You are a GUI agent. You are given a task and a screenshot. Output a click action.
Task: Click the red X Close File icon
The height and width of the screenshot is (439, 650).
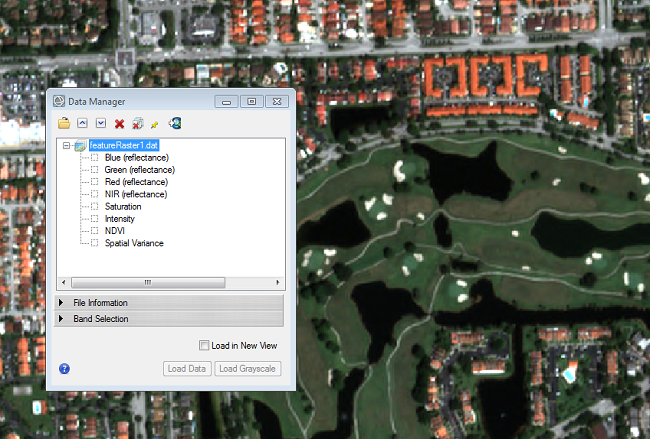(x=119, y=123)
